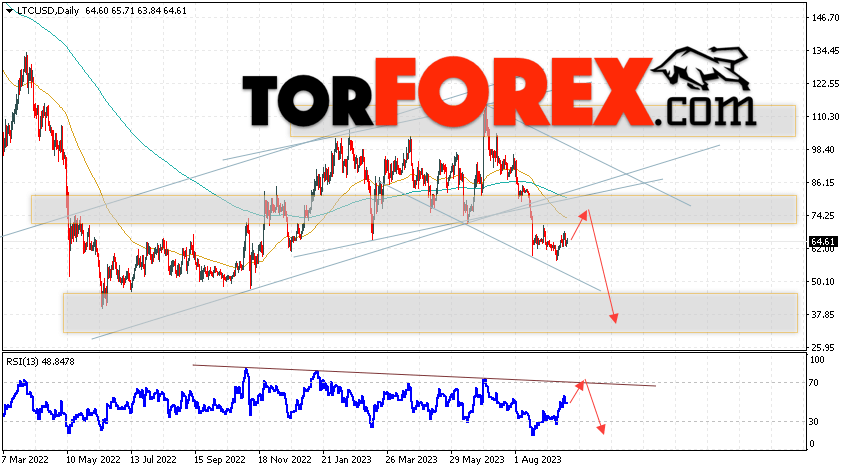The image size is (846, 471).
Task: Select the 21 Jan 2023 date label
Action: click(x=346, y=460)
